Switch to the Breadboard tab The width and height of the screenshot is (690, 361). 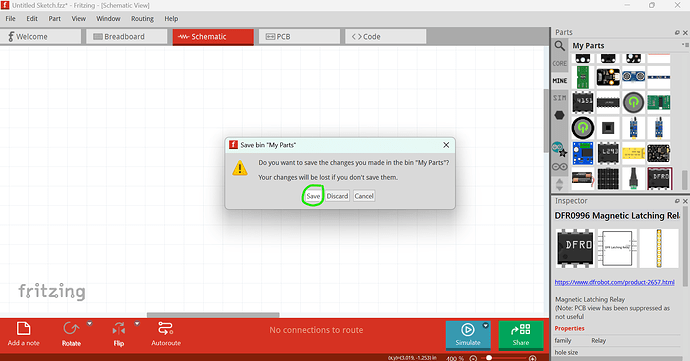(x=127, y=37)
